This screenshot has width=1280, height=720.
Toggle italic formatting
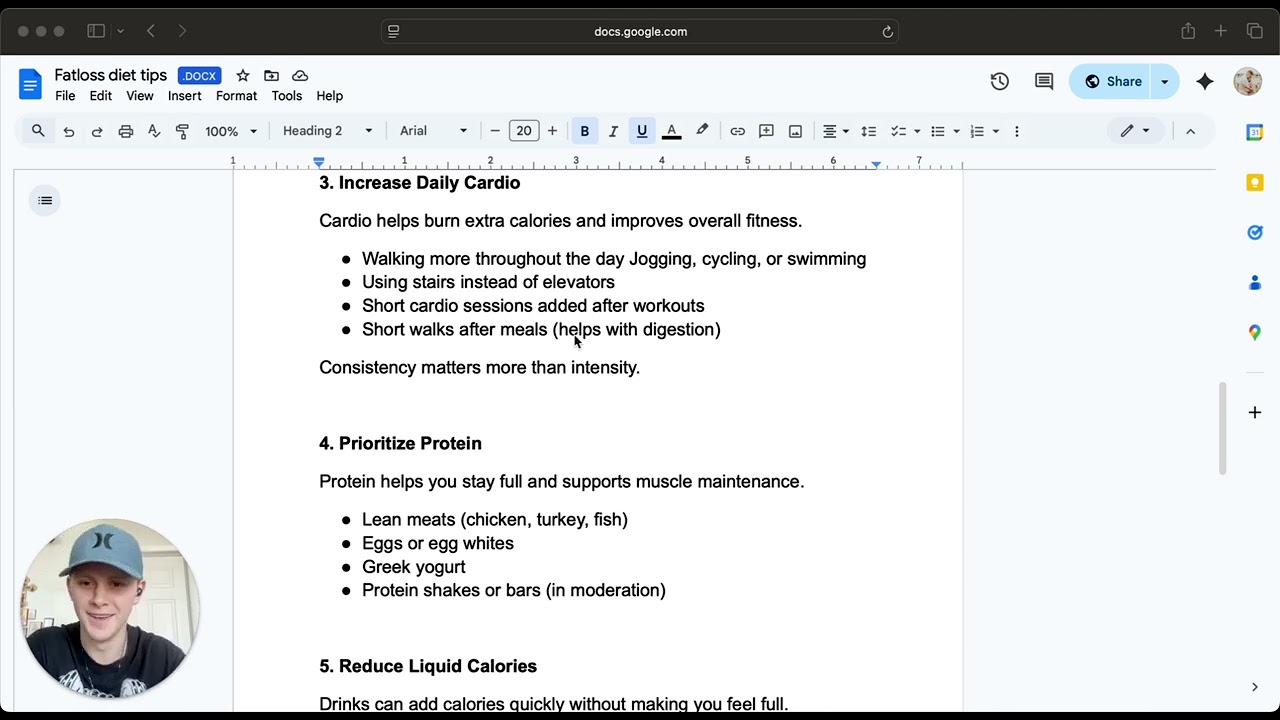(x=613, y=131)
